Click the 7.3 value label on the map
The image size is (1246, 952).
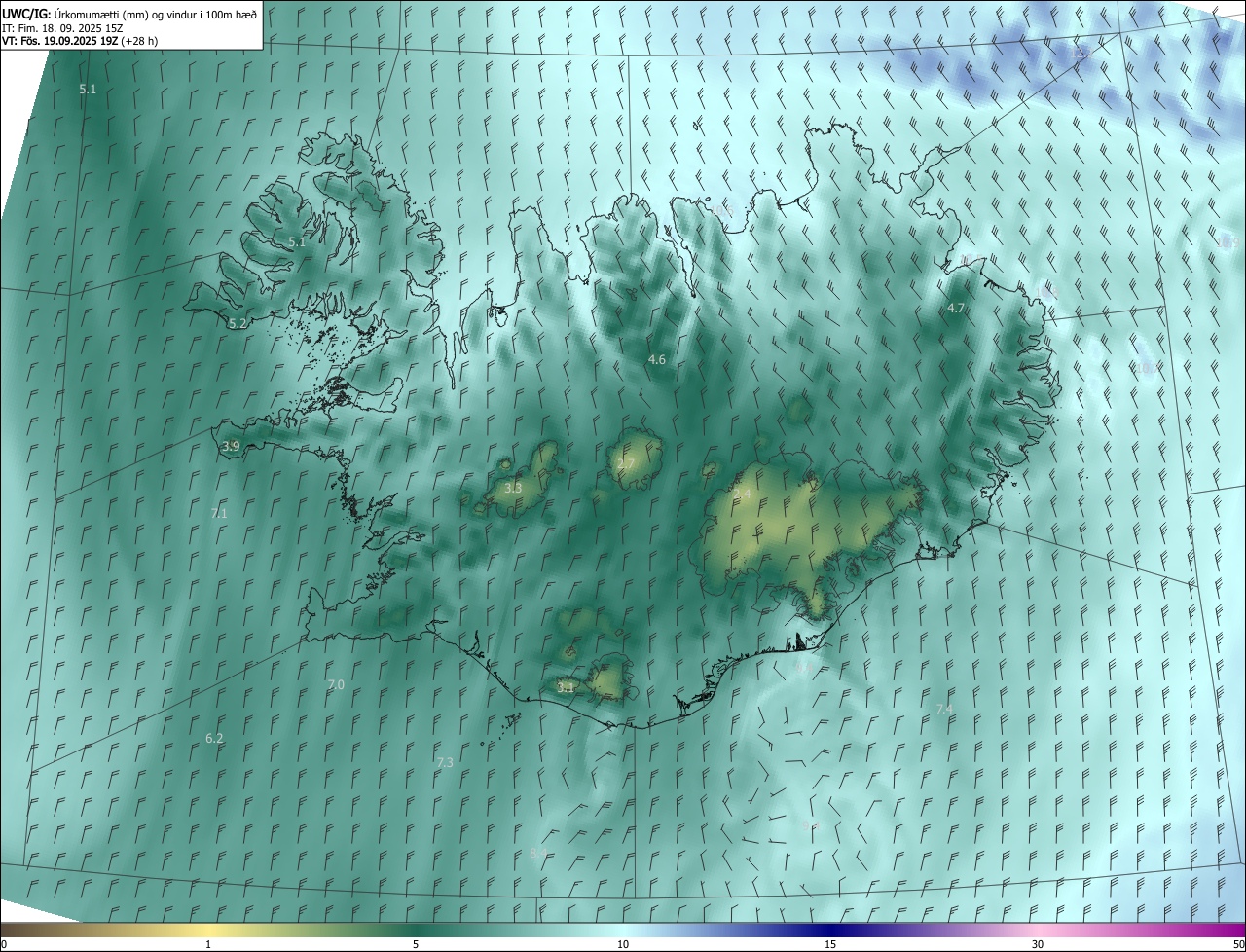tap(445, 762)
